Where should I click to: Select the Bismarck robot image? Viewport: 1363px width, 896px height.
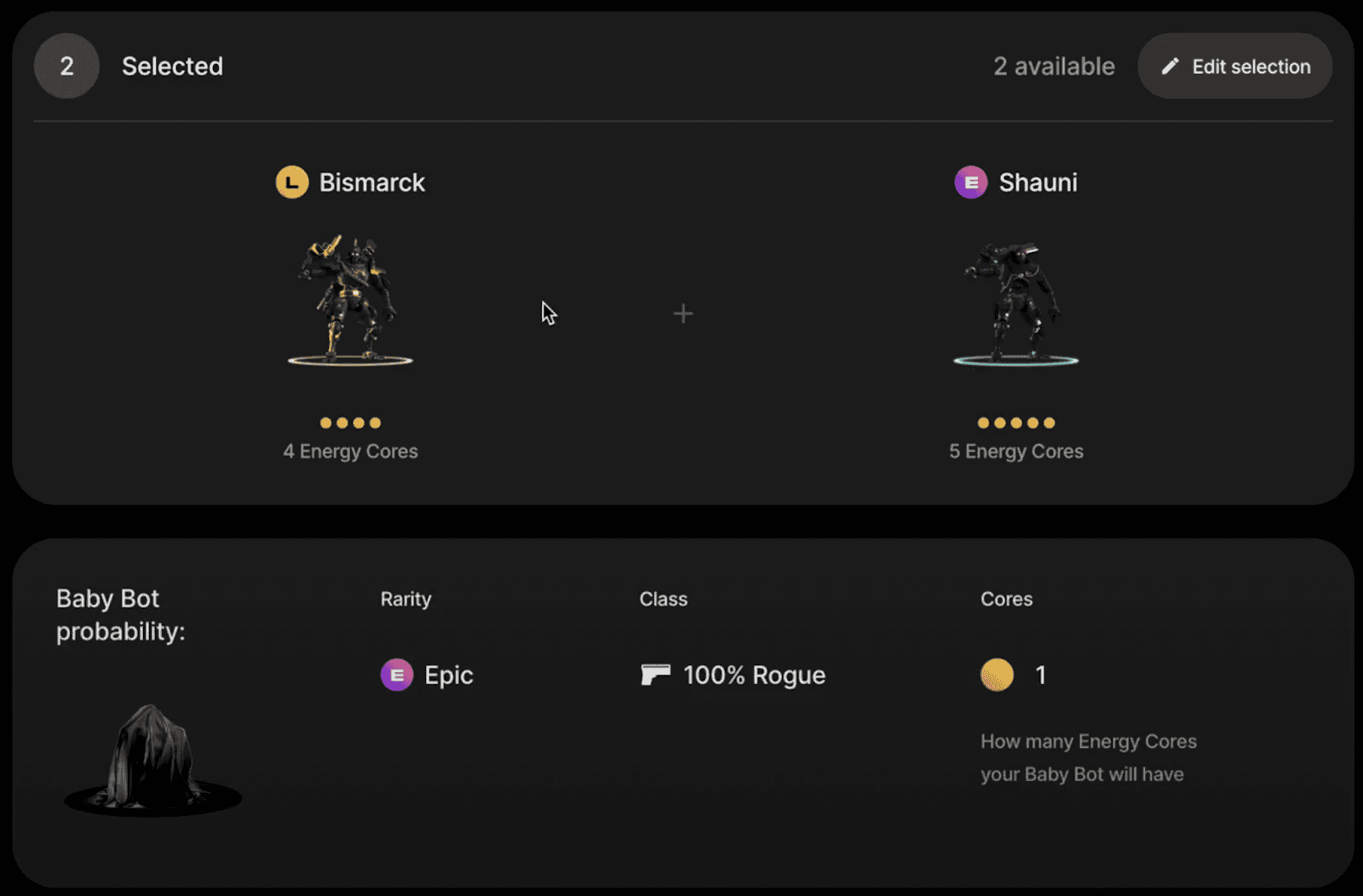[350, 300]
